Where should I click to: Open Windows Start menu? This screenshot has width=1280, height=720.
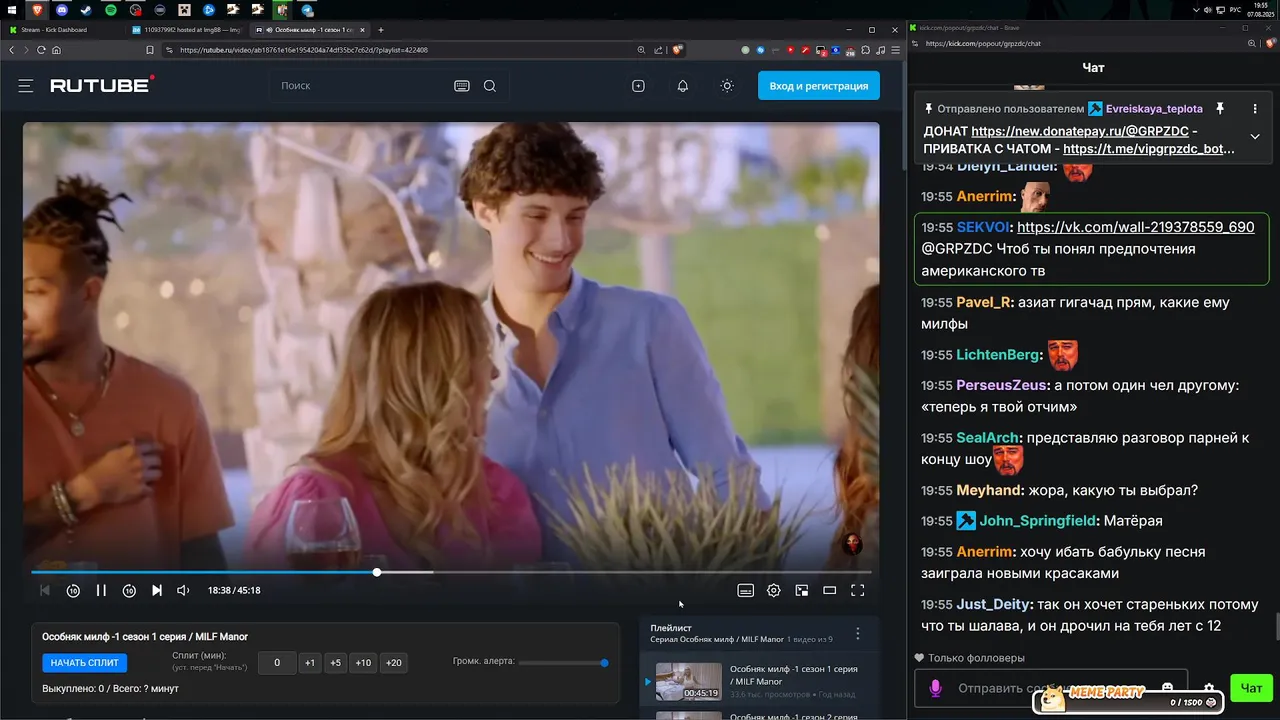11,9
